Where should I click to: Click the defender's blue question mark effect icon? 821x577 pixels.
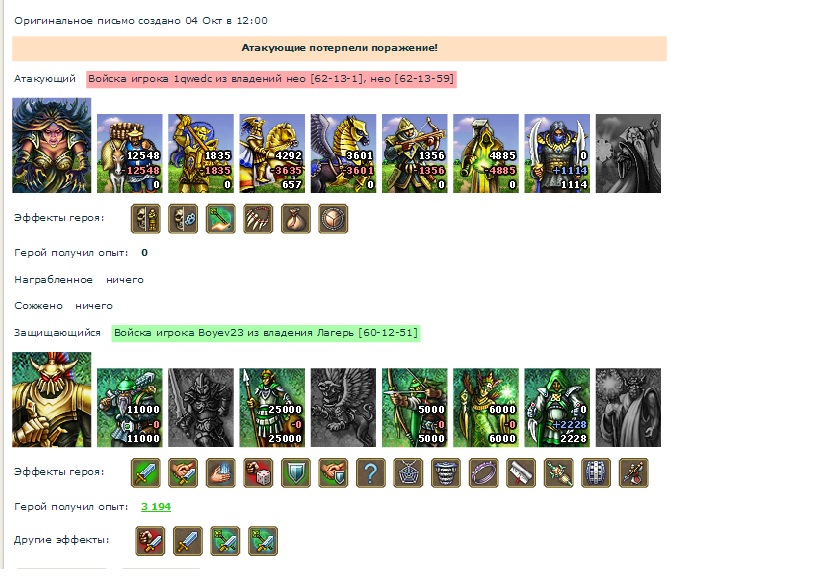(371, 473)
